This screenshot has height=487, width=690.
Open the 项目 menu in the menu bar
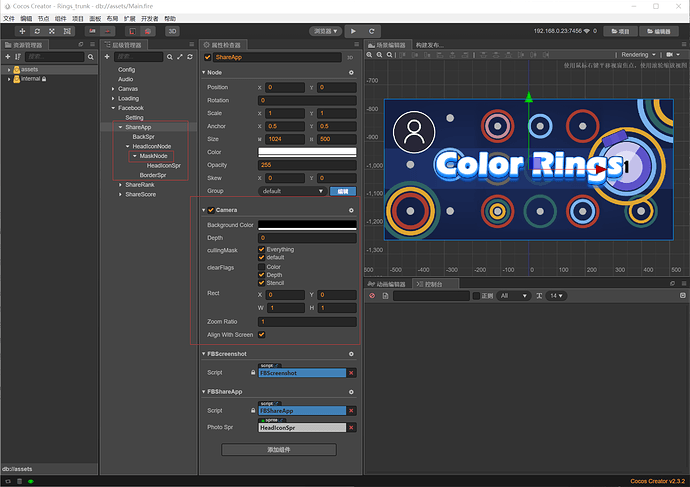pyautogui.click(x=78, y=18)
